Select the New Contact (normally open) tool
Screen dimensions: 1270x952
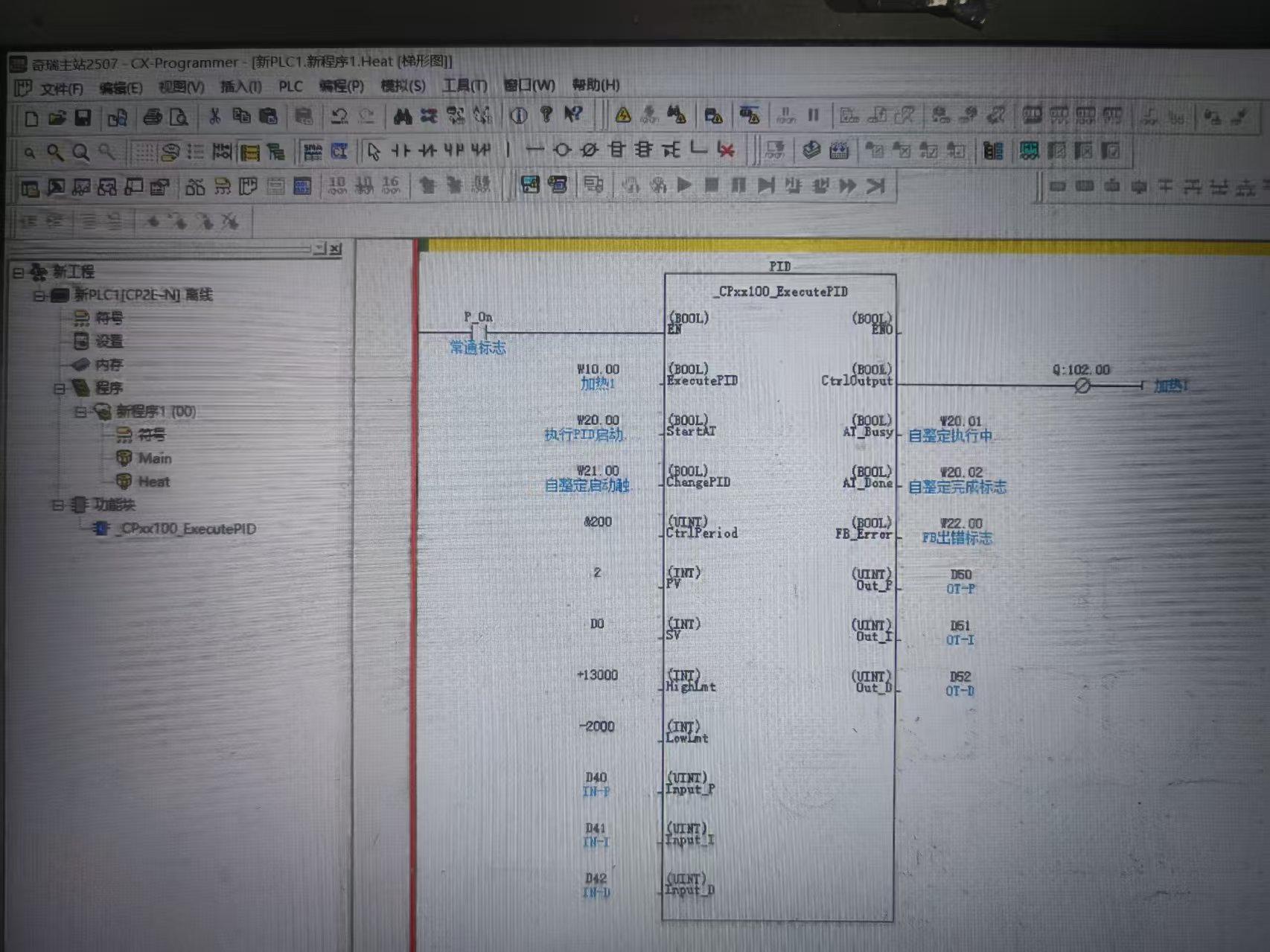pyautogui.click(x=401, y=151)
